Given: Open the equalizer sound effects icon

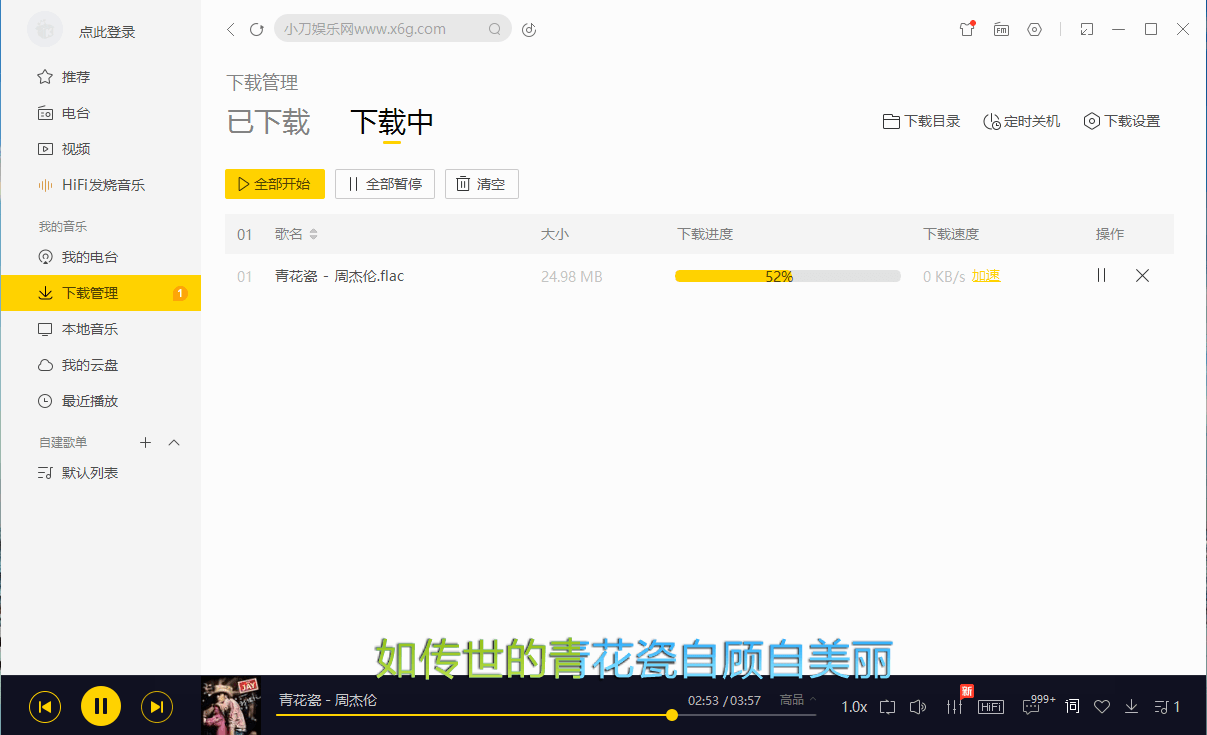Looking at the screenshot, I should tap(954, 706).
